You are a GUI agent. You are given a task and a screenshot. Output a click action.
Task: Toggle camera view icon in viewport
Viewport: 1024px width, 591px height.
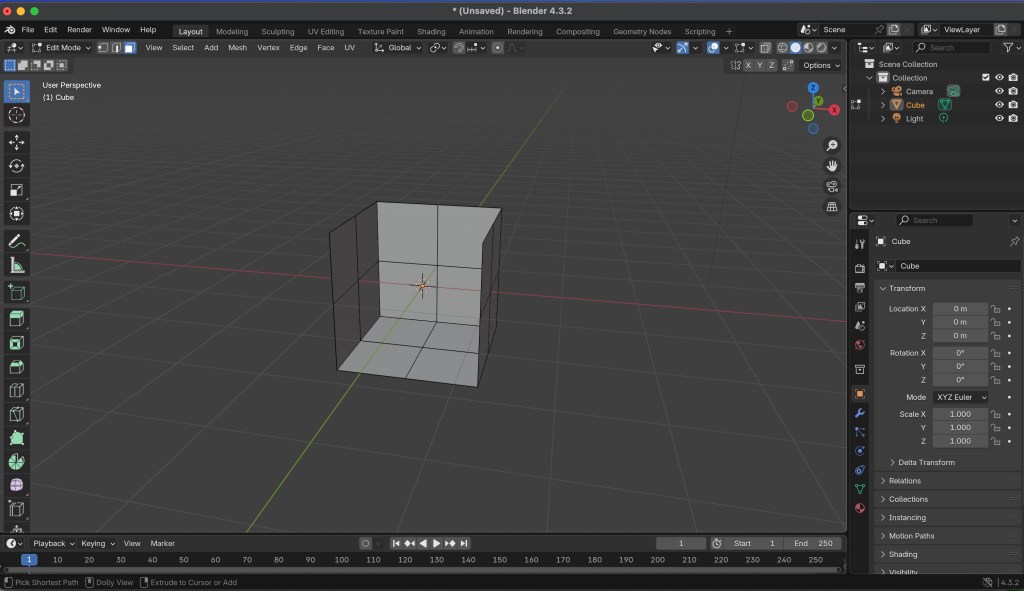[831, 187]
